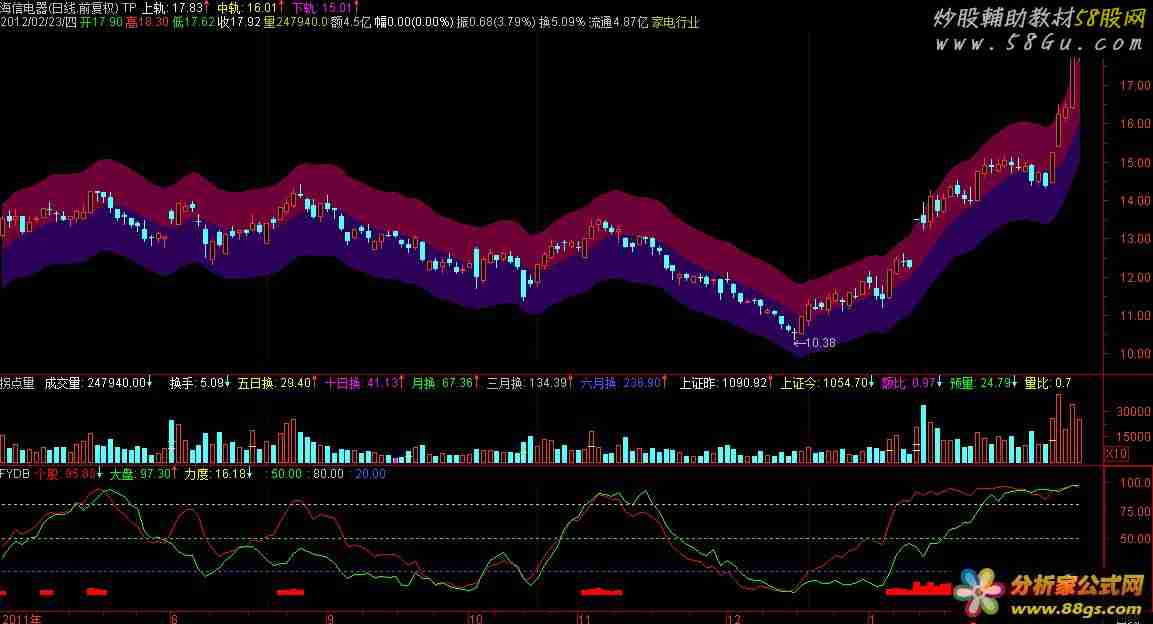The width and height of the screenshot is (1153, 624).
Task: Click the 拐点量 indicator name
Action: (18, 383)
